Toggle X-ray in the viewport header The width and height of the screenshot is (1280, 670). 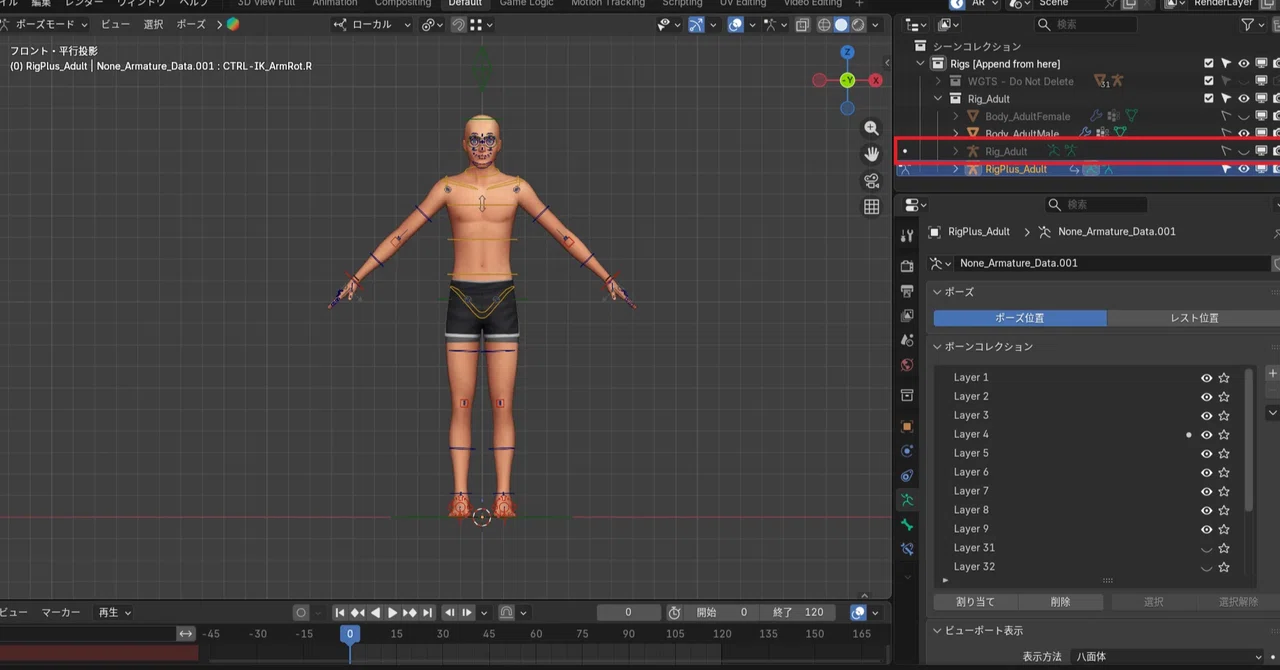point(802,25)
